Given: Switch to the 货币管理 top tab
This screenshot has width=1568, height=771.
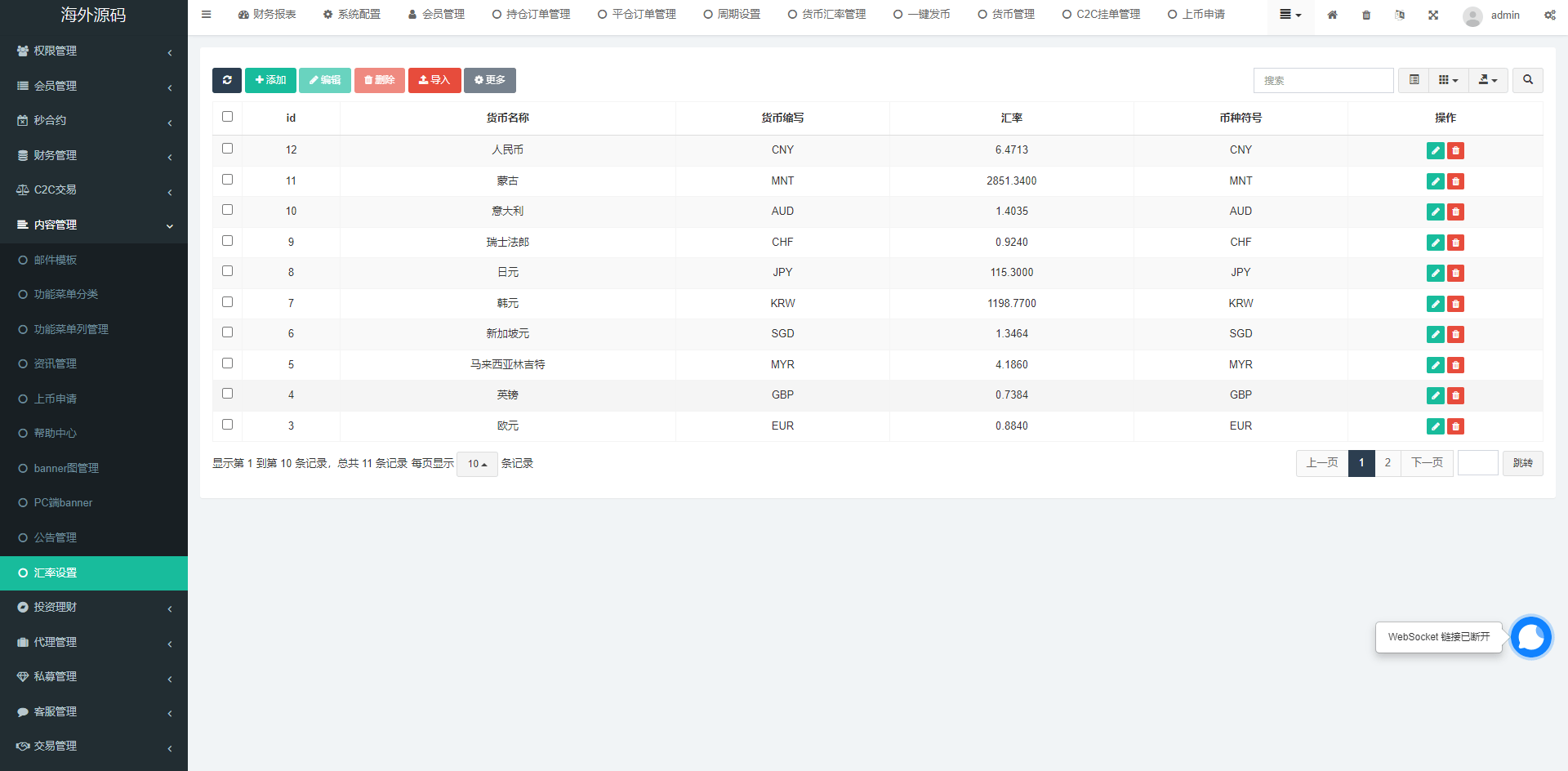Looking at the screenshot, I should [x=1006, y=15].
